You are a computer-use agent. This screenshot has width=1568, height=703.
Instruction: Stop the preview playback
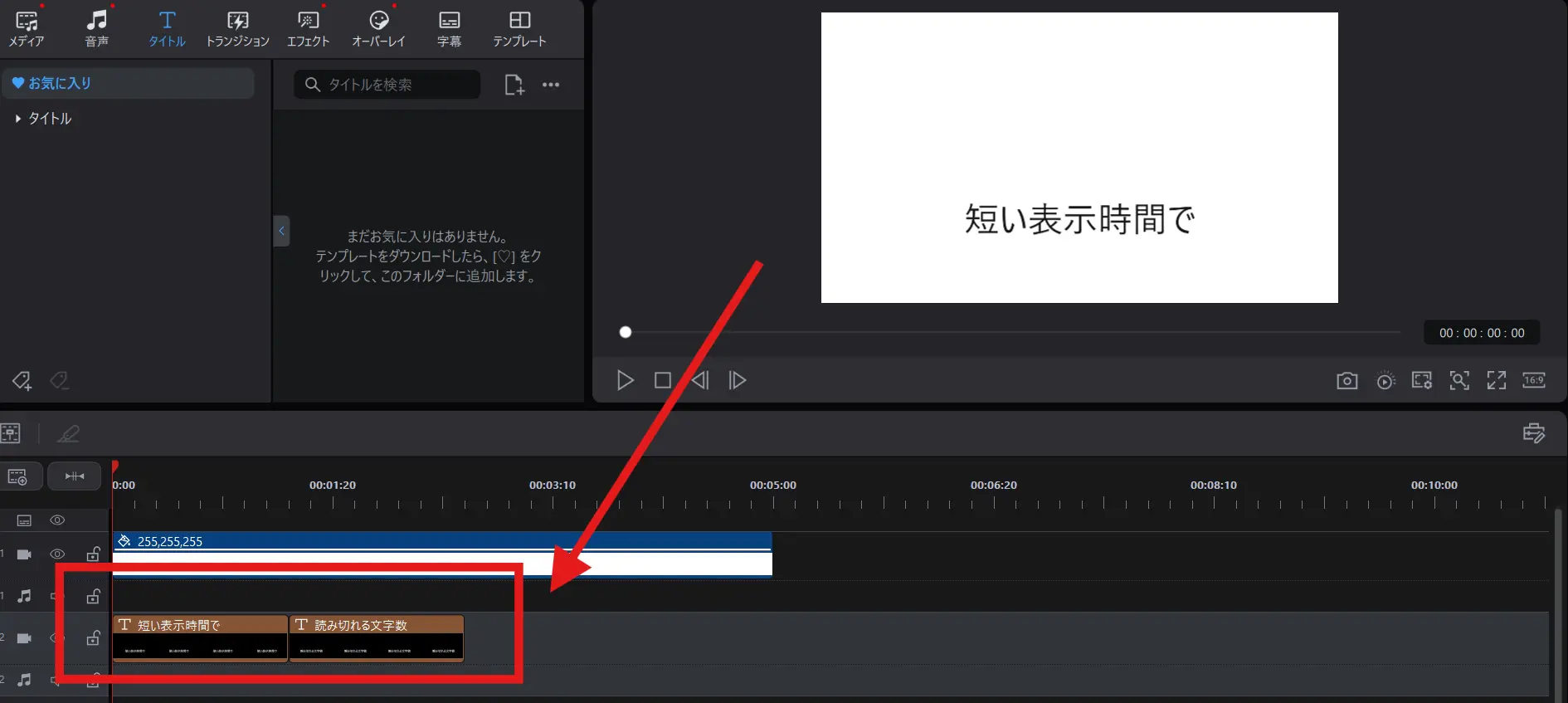coord(663,380)
